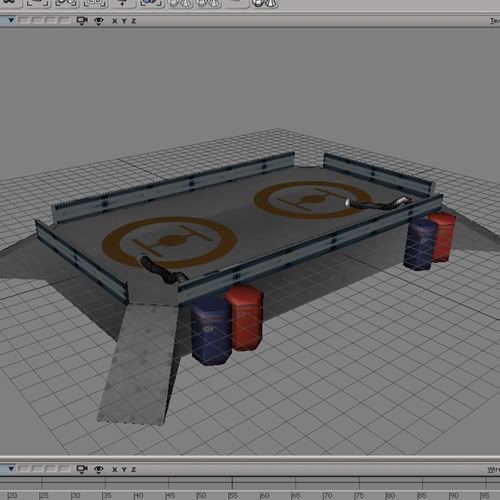Select the rear red barrel model
Screen dimensions: 500x500
(443, 237)
